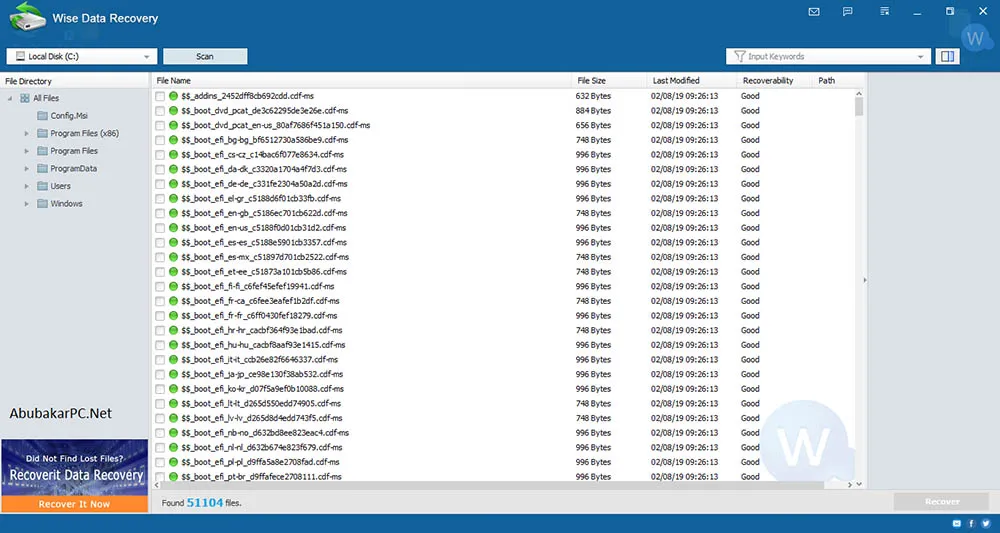Check the box for $$_boot_dvd_pcat_en-us file
The image size is (1000, 533).
point(159,126)
